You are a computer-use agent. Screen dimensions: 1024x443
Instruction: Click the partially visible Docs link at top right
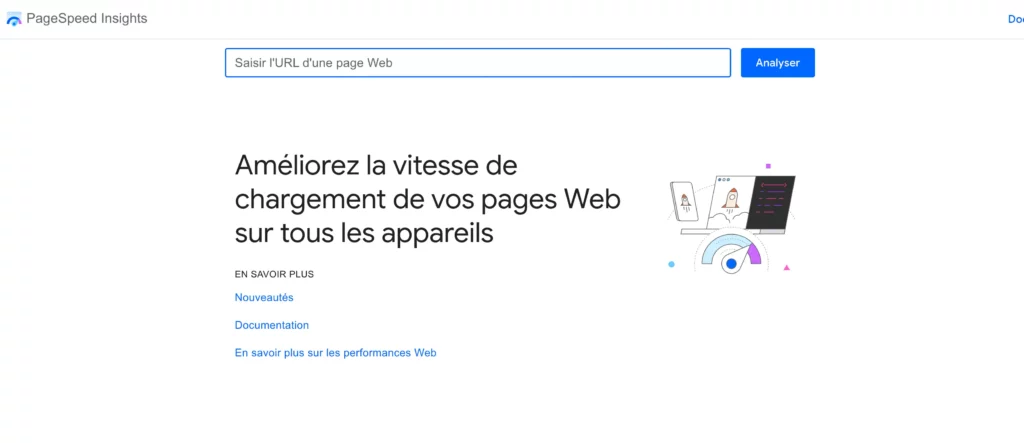click(x=1016, y=19)
